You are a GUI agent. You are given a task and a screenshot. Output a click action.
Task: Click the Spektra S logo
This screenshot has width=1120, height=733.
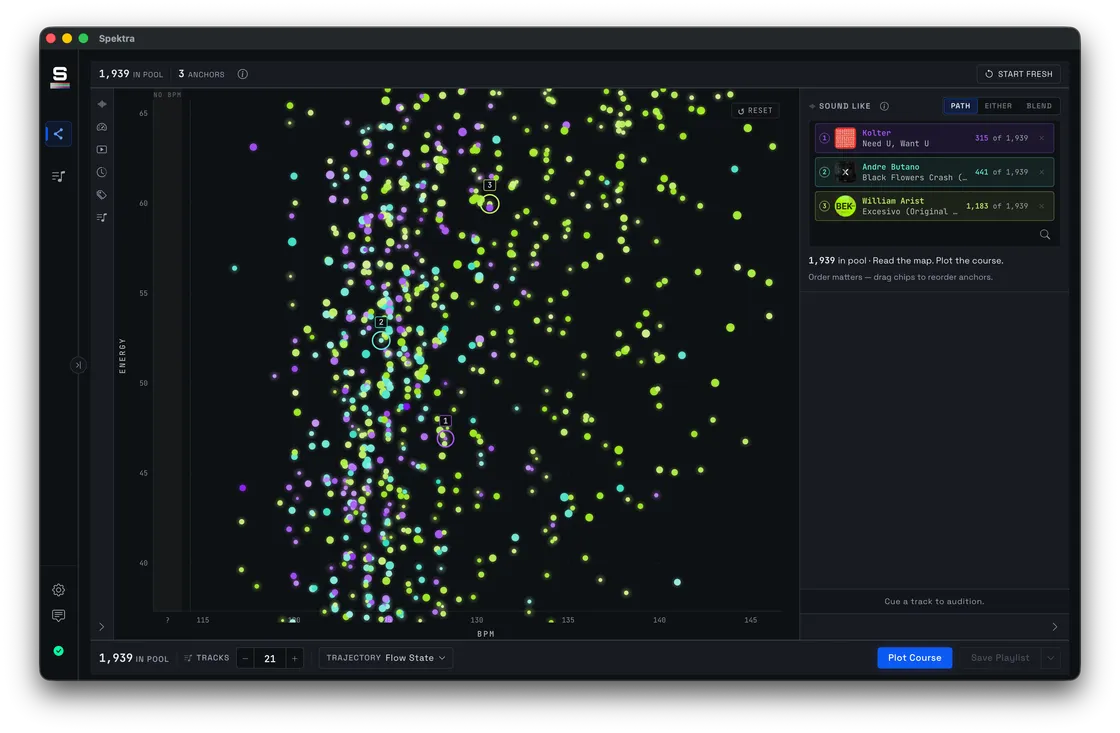pos(59,76)
